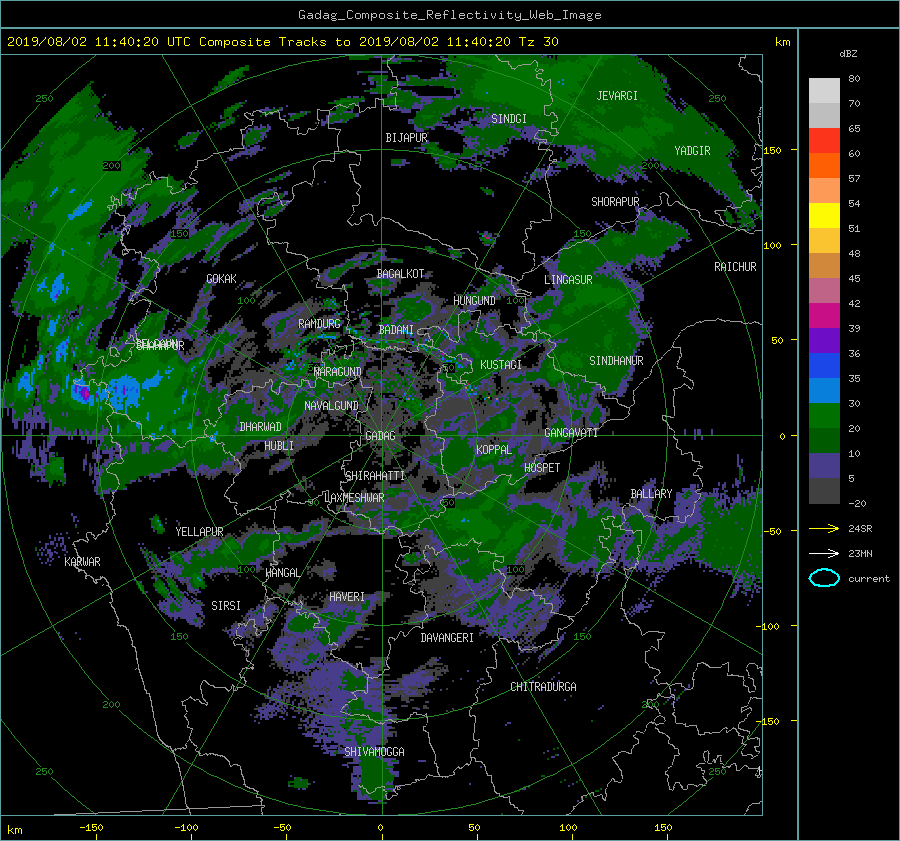The height and width of the screenshot is (841, 900).
Task: Click the KARWAR city label
Action: click(x=82, y=562)
